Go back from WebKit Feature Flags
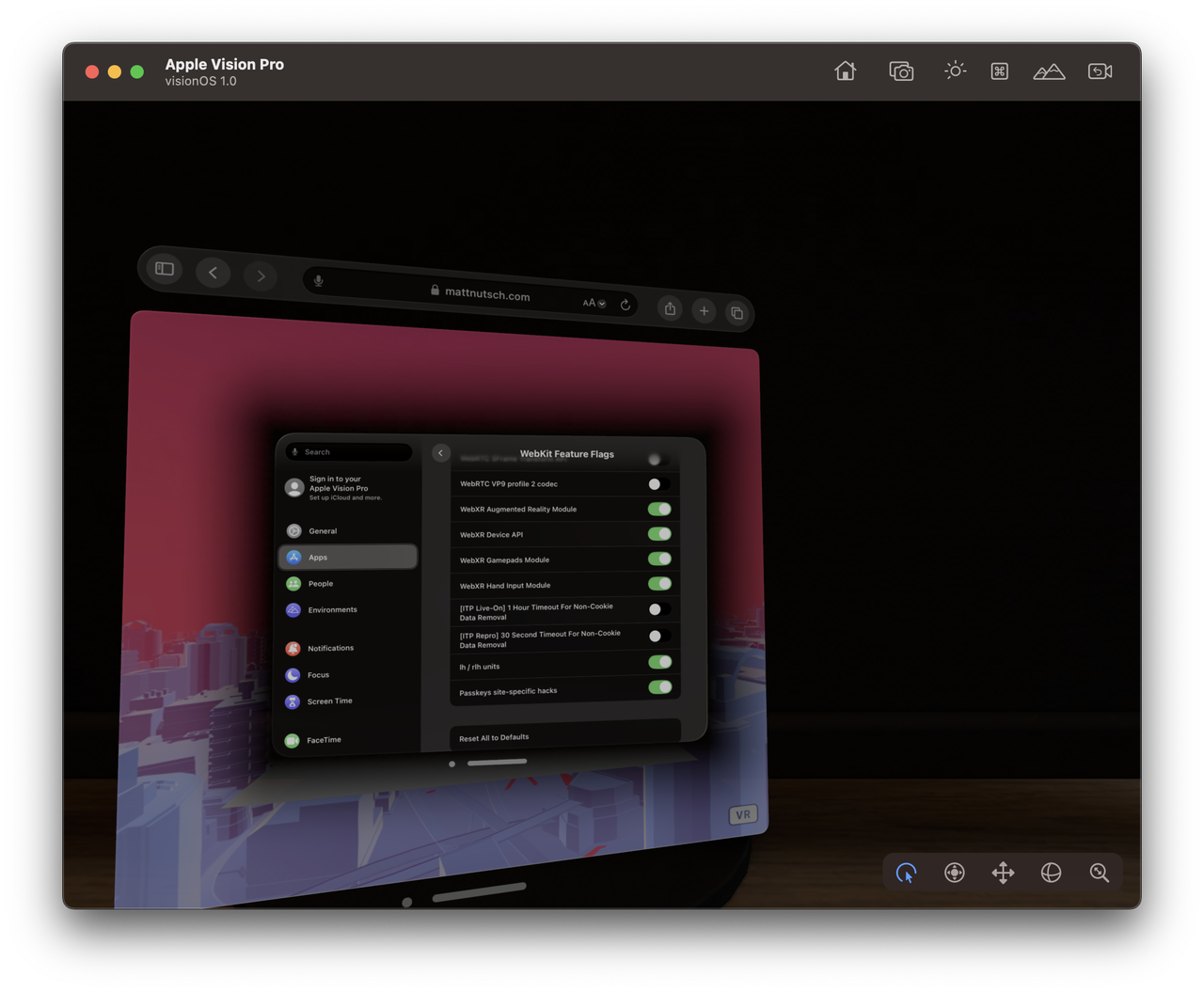The height and width of the screenshot is (992, 1204). [x=440, y=453]
